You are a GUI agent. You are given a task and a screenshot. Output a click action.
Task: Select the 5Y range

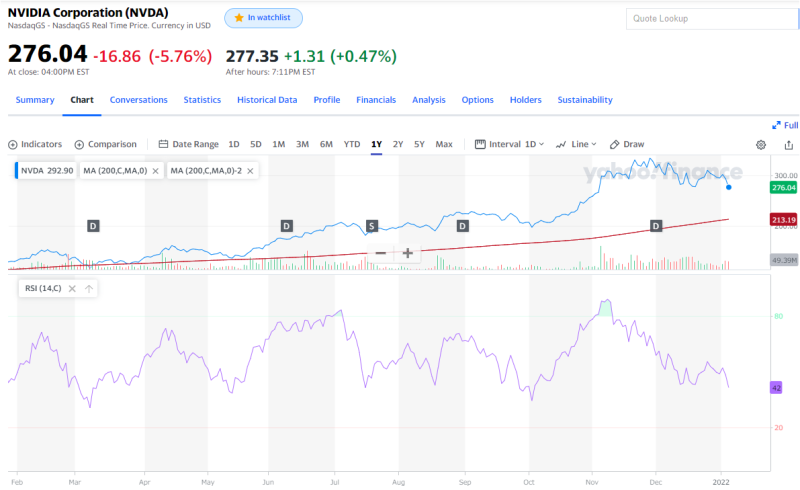(419, 144)
